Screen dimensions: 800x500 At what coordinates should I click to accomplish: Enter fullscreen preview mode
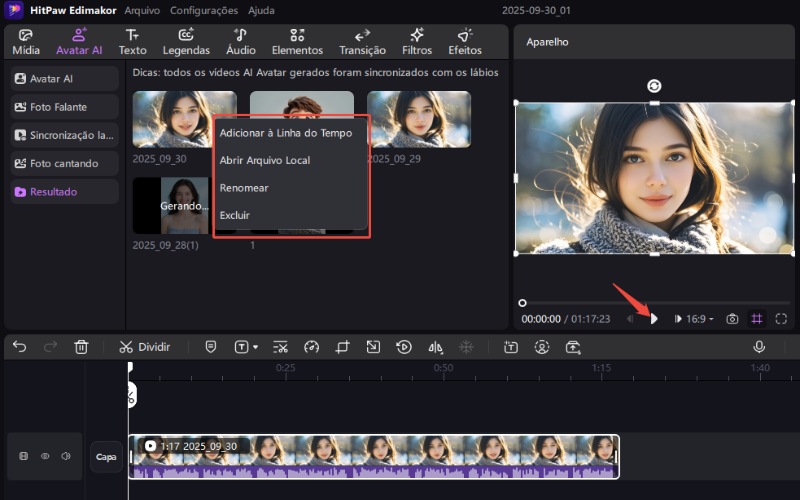point(781,319)
